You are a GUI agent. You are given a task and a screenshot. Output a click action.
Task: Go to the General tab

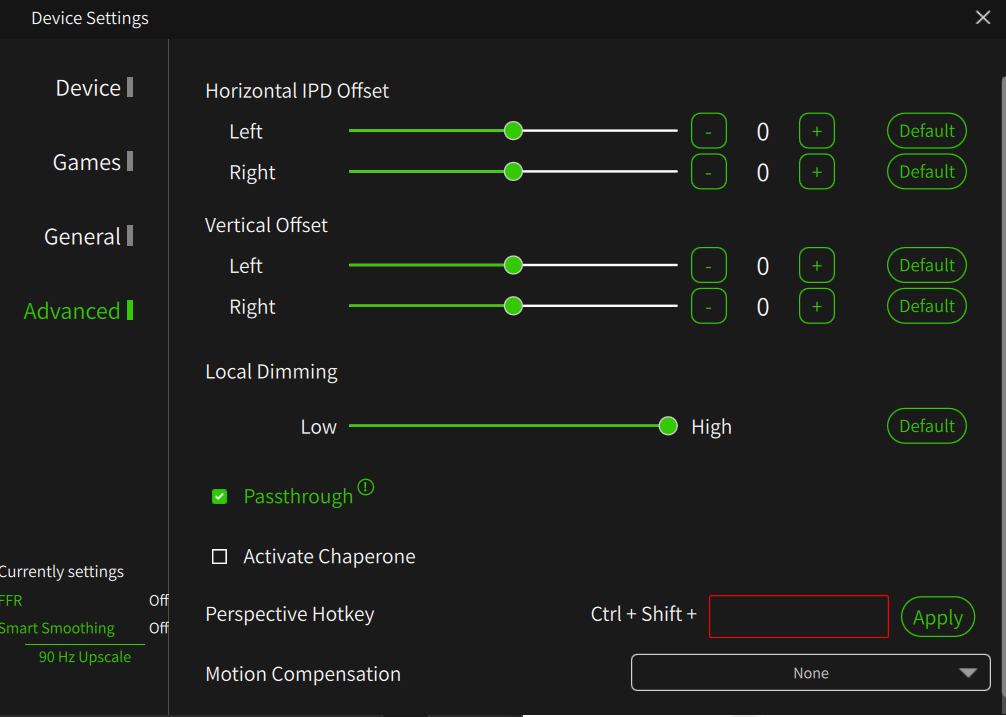pos(83,237)
